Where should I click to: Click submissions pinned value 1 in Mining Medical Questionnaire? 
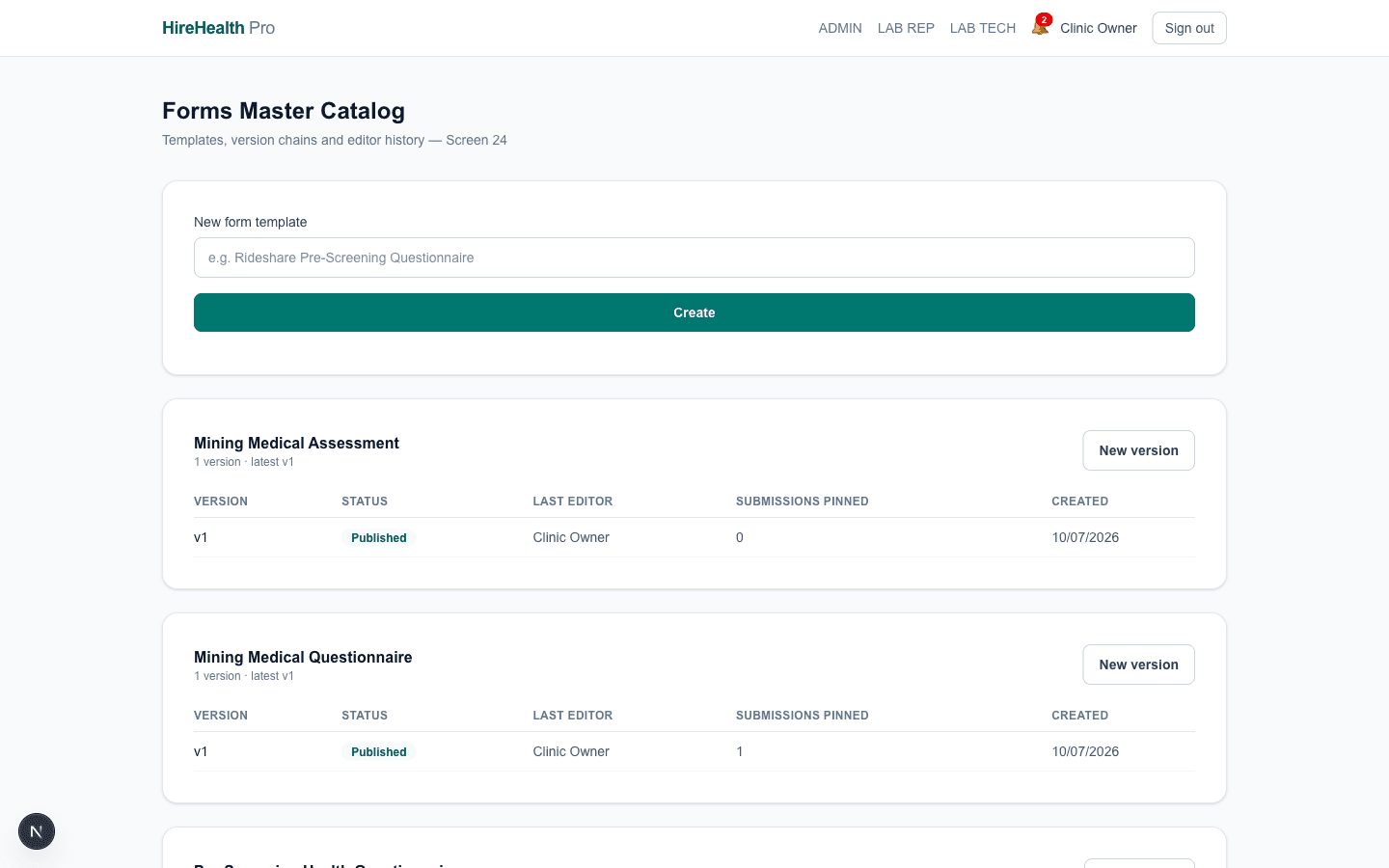pyautogui.click(x=740, y=751)
